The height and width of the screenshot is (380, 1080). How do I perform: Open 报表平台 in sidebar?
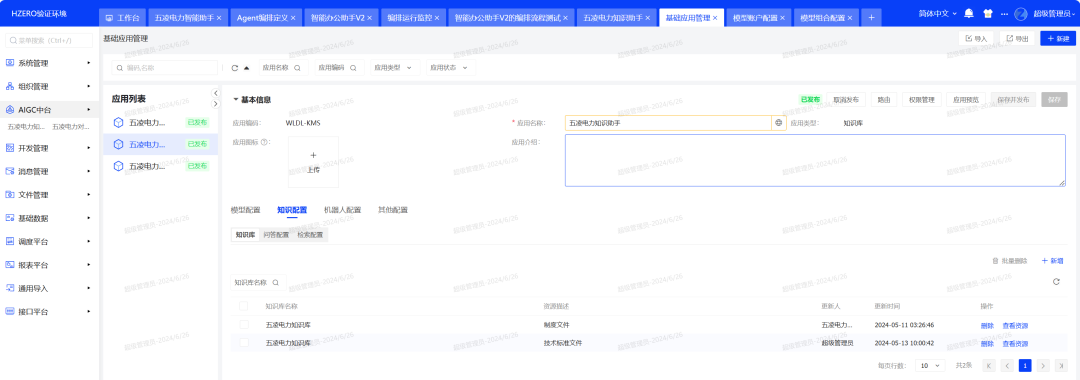coord(50,265)
